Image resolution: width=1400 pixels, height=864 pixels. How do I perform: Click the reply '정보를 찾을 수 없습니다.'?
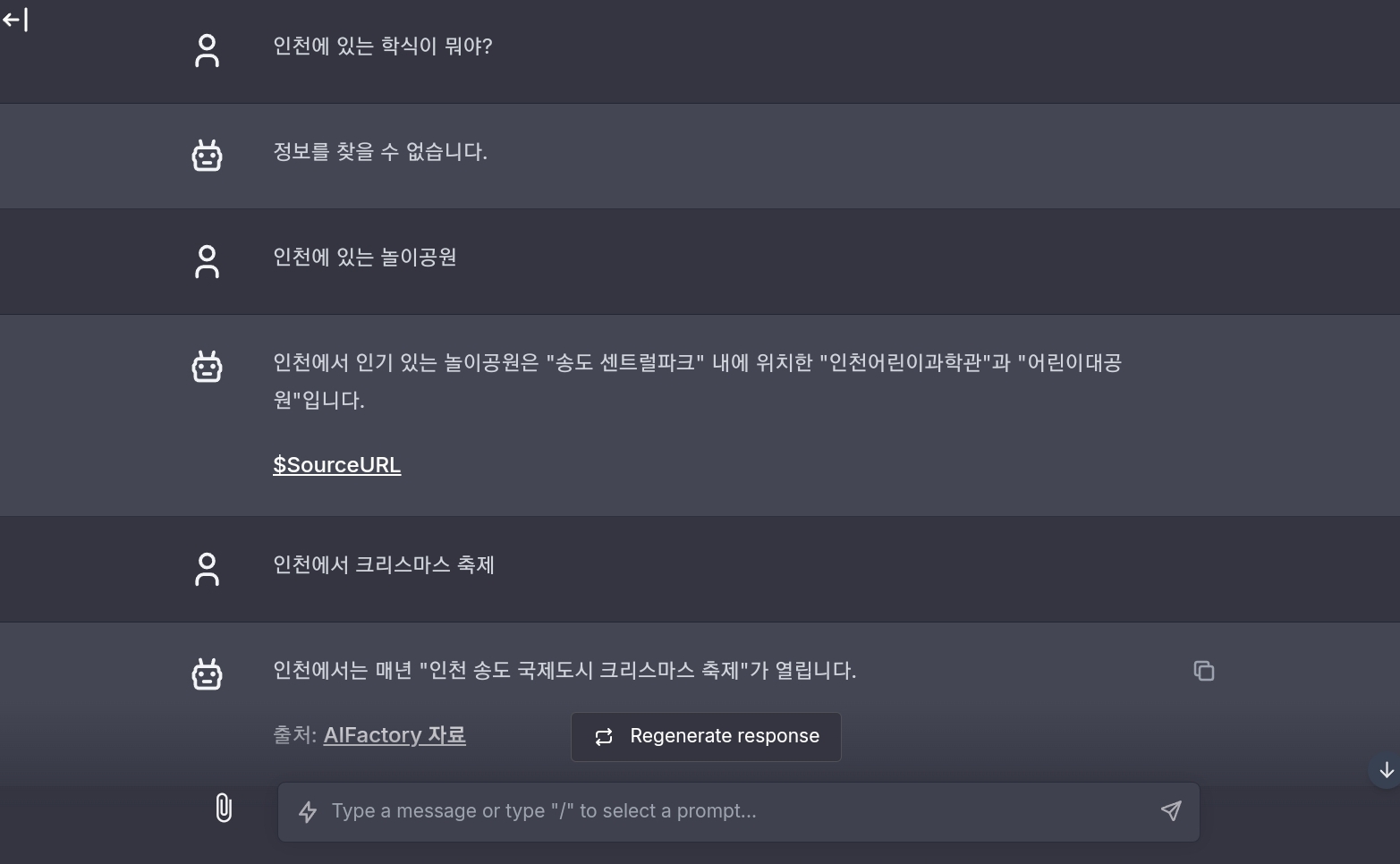[379, 152]
